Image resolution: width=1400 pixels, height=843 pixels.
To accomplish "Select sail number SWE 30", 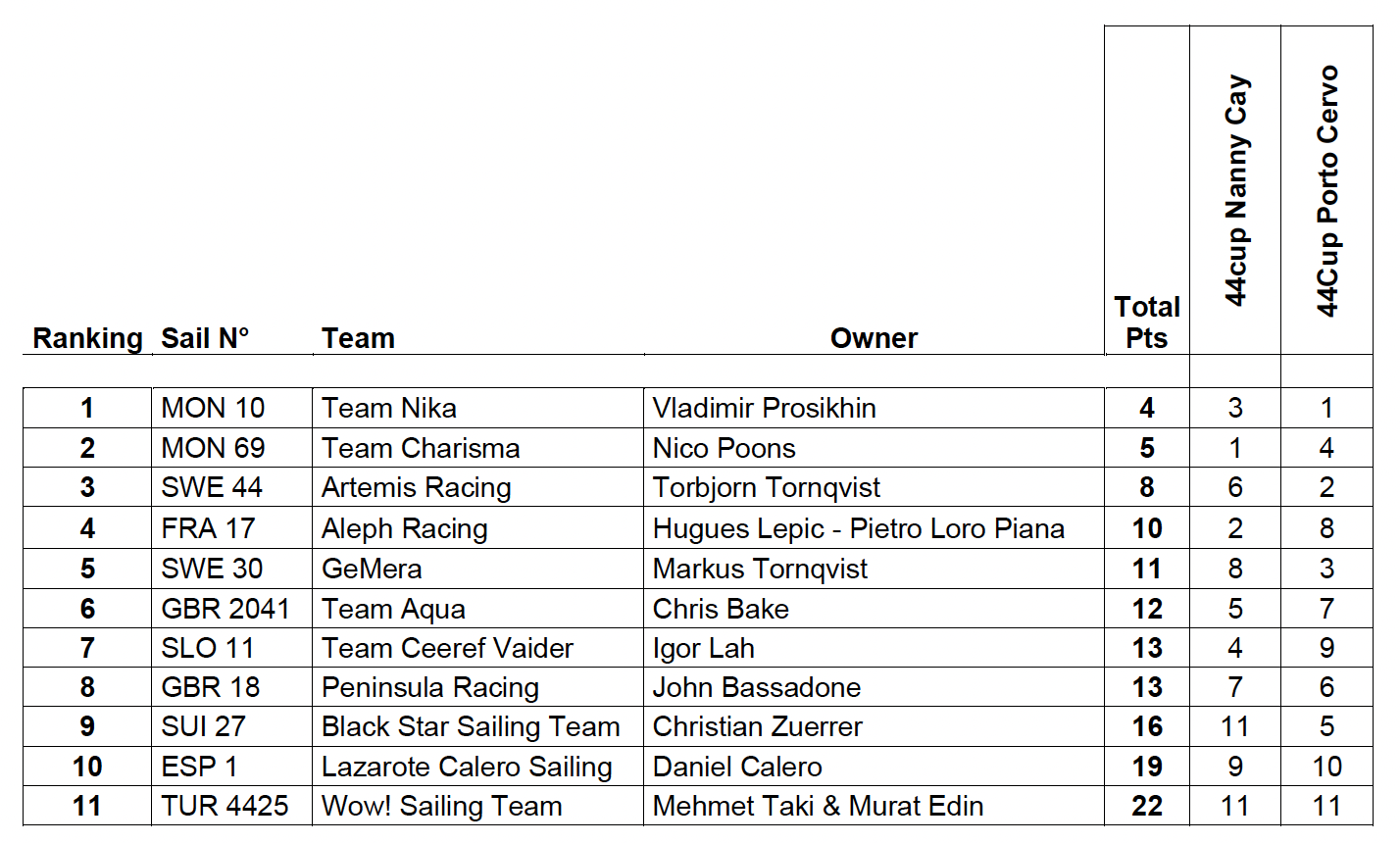I will (212, 569).
